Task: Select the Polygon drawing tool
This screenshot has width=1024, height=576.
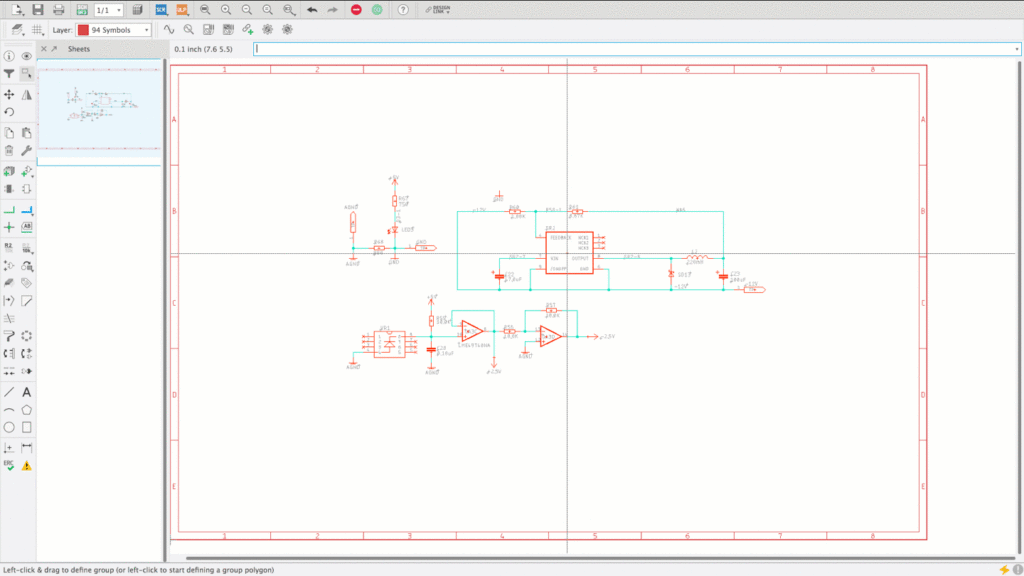Action: coord(27,410)
